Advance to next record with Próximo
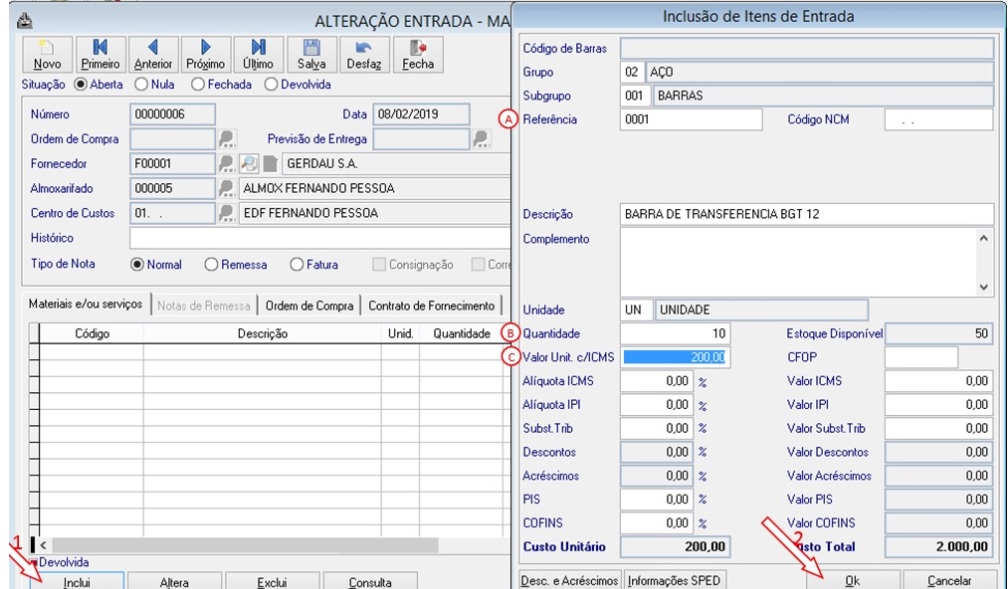The width and height of the screenshot is (1008, 589). tap(206, 55)
